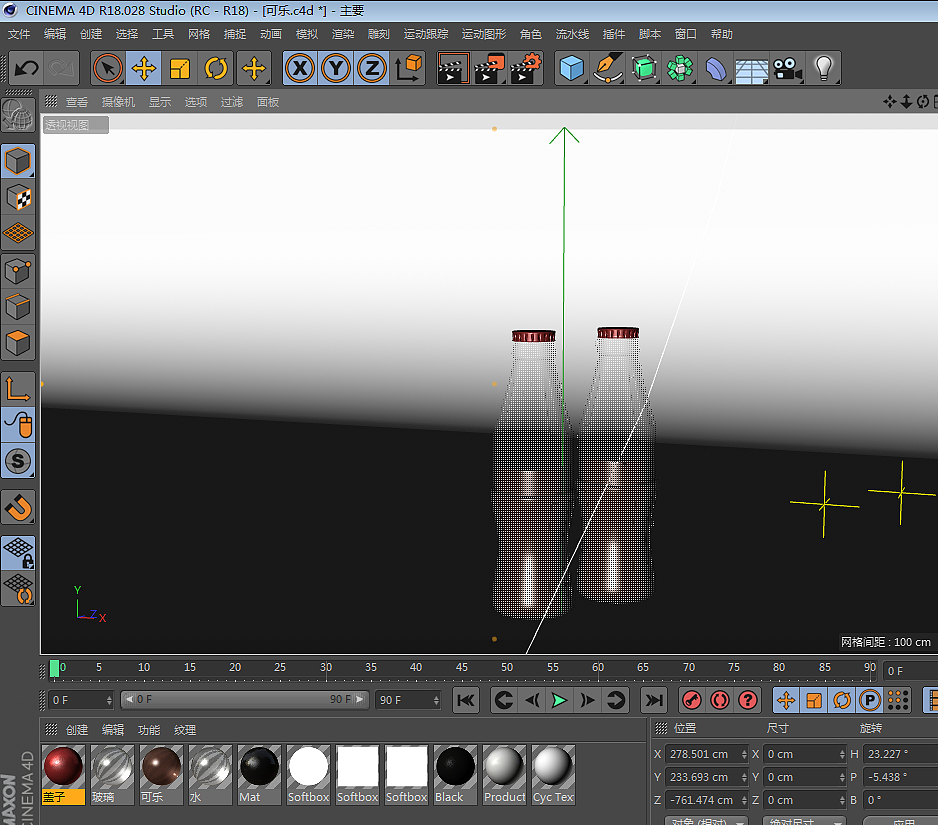Click locked workplane grid icon
Image resolution: width=938 pixels, height=825 pixels.
[18, 553]
